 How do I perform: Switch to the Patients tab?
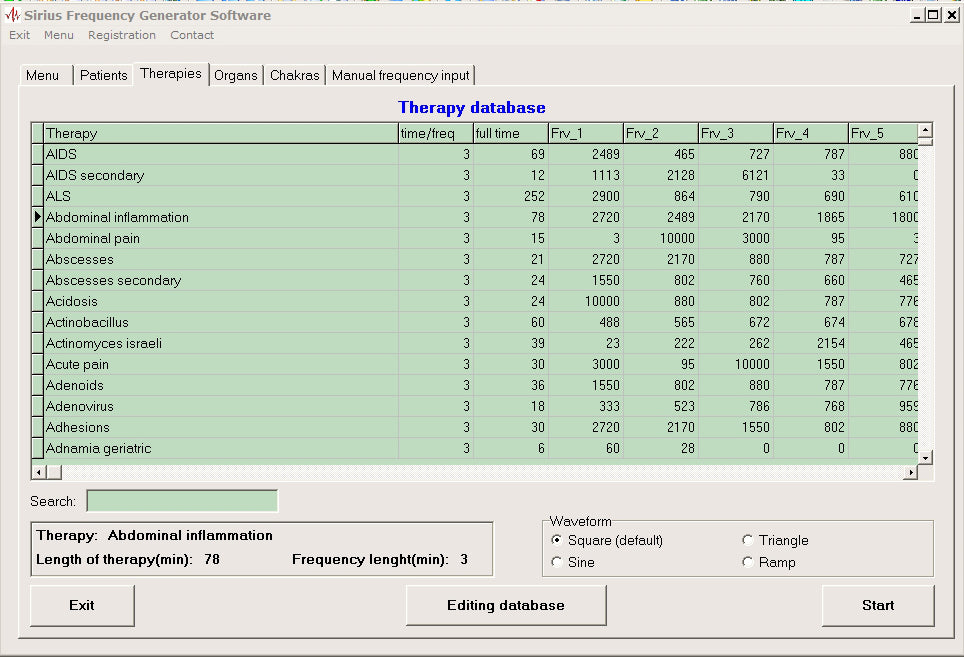103,75
